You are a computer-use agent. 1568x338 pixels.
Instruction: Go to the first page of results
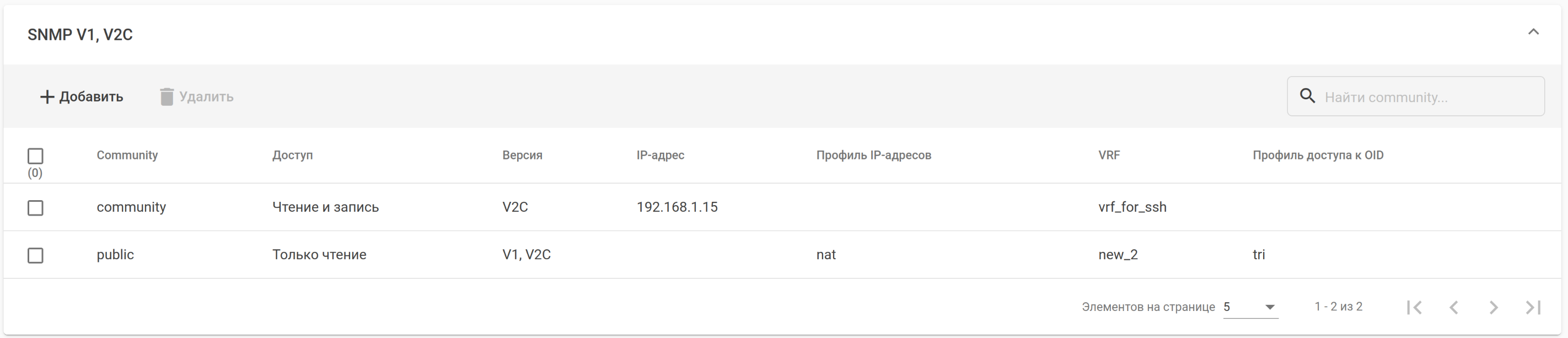click(x=1414, y=308)
